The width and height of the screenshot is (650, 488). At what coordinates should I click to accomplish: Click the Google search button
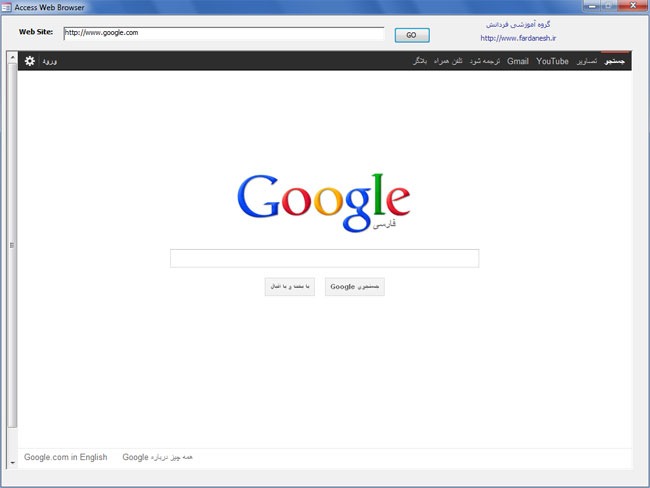pos(354,286)
